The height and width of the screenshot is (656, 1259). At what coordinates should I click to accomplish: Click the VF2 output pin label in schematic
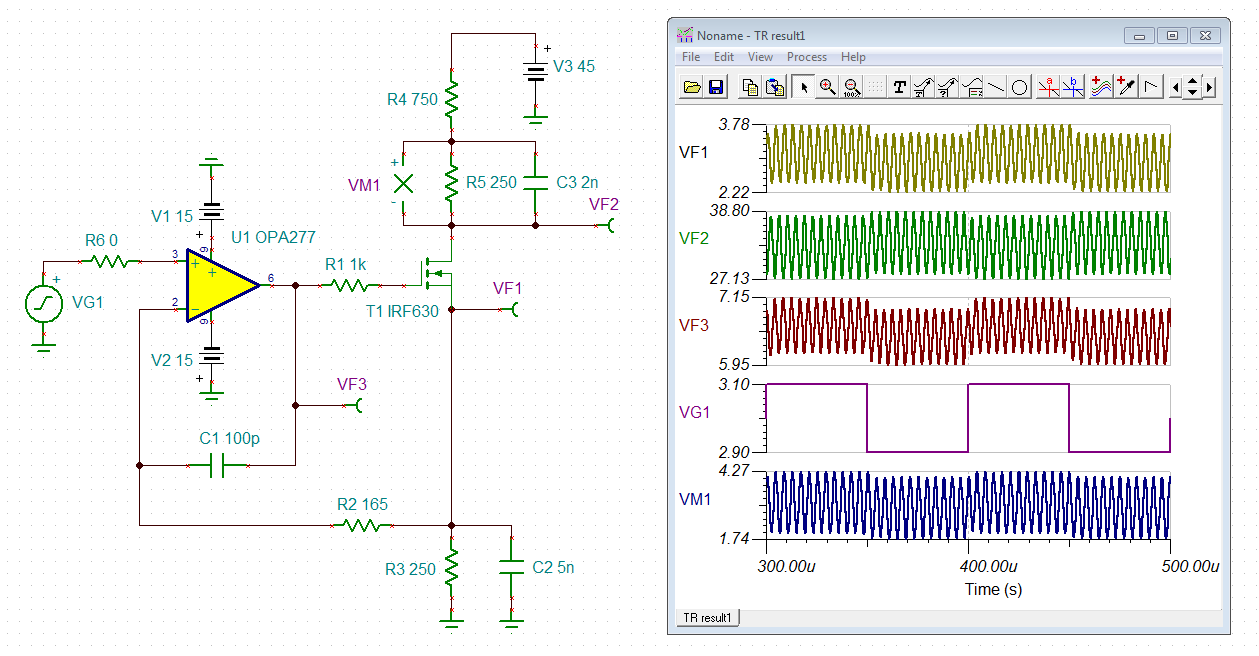[604, 203]
